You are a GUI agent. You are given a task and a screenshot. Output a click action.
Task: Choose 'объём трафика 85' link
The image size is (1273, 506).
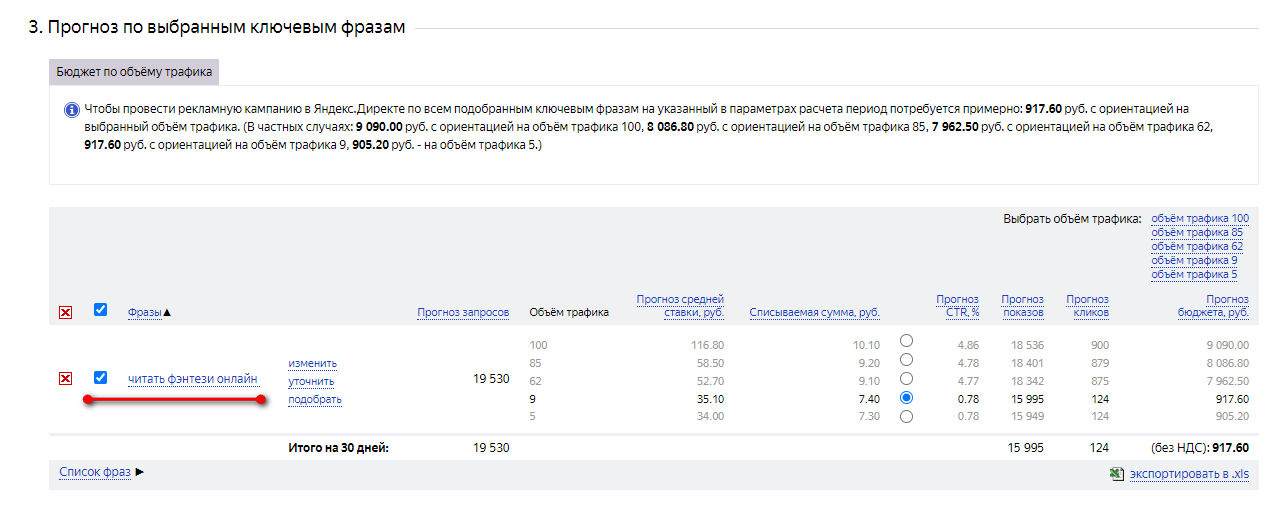tap(1197, 232)
